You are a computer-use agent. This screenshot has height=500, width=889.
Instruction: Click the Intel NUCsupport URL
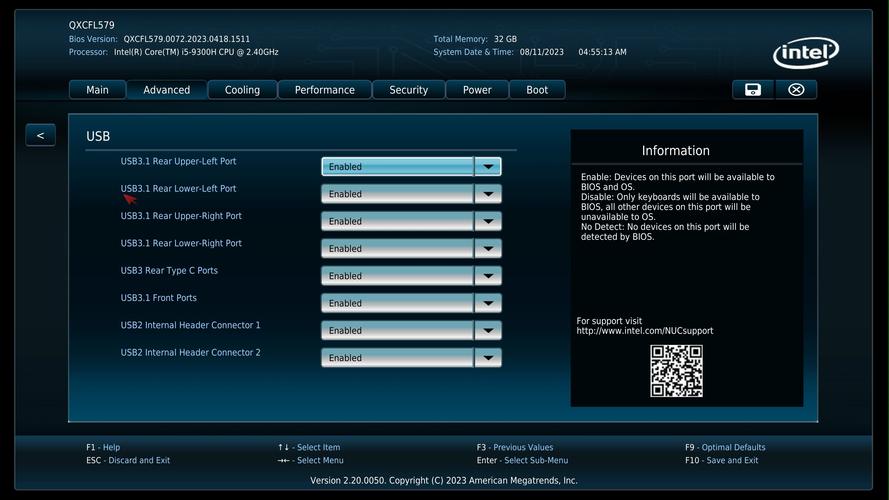pos(645,331)
